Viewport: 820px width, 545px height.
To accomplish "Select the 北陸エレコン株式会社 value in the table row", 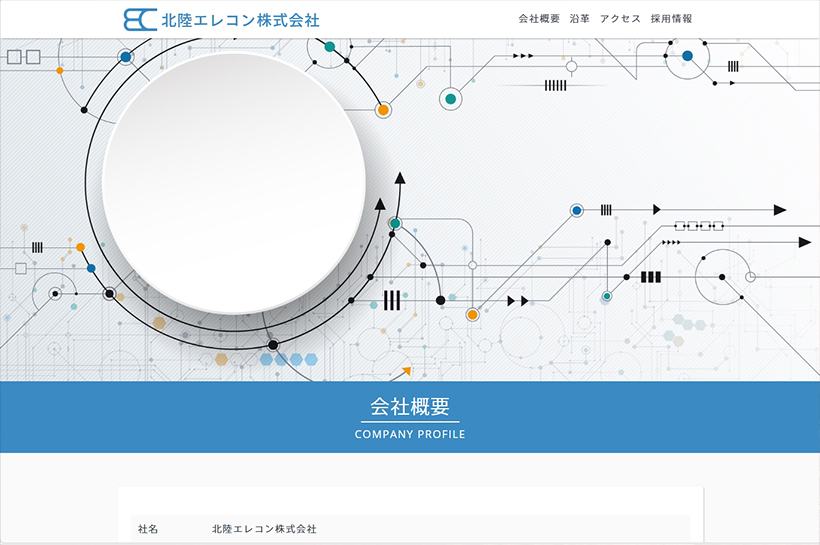I will point(264,528).
